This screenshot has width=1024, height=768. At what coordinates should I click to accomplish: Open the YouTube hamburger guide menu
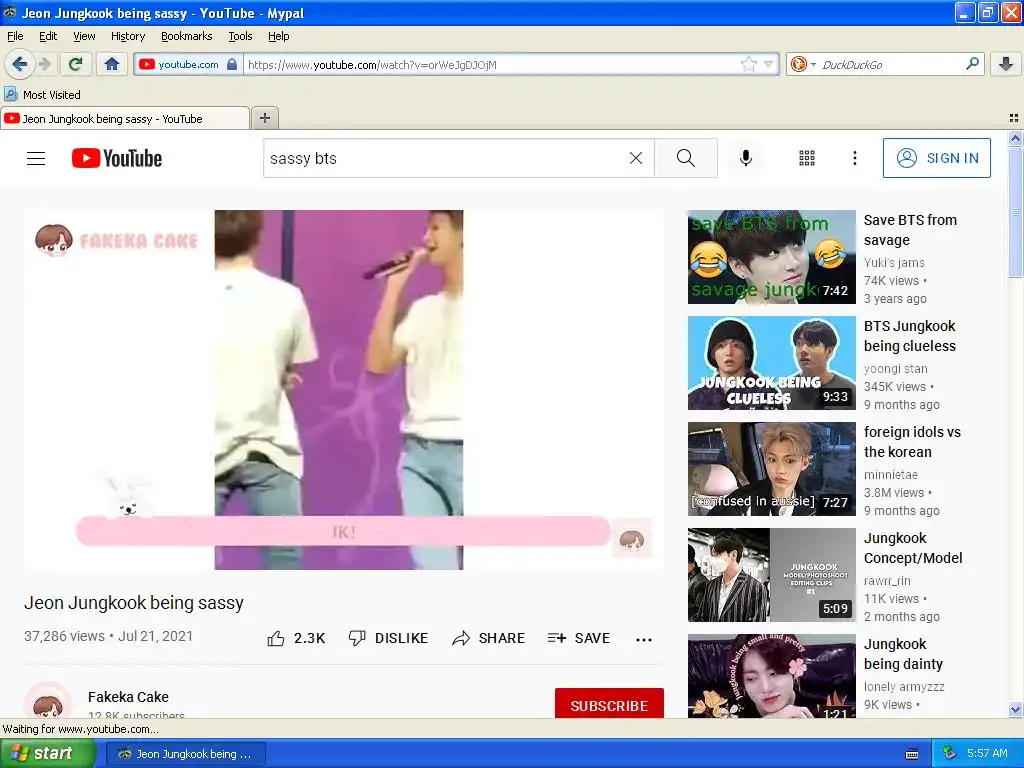click(36, 158)
